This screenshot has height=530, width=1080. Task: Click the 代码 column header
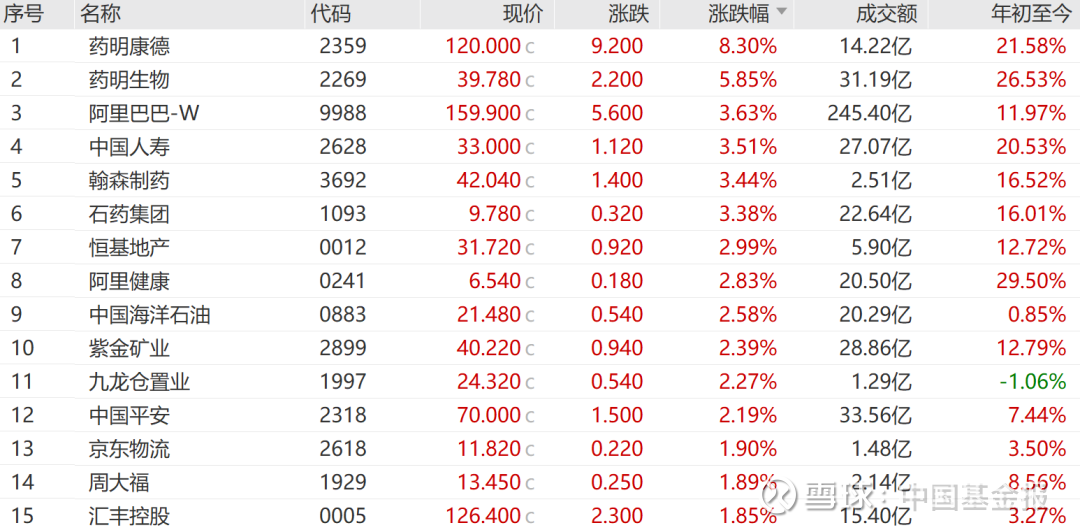point(330,13)
